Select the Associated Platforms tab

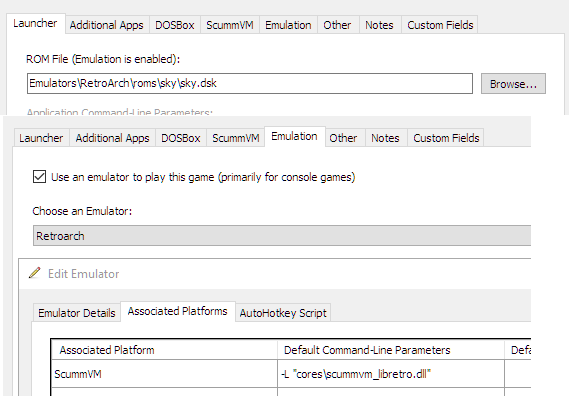click(177, 311)
